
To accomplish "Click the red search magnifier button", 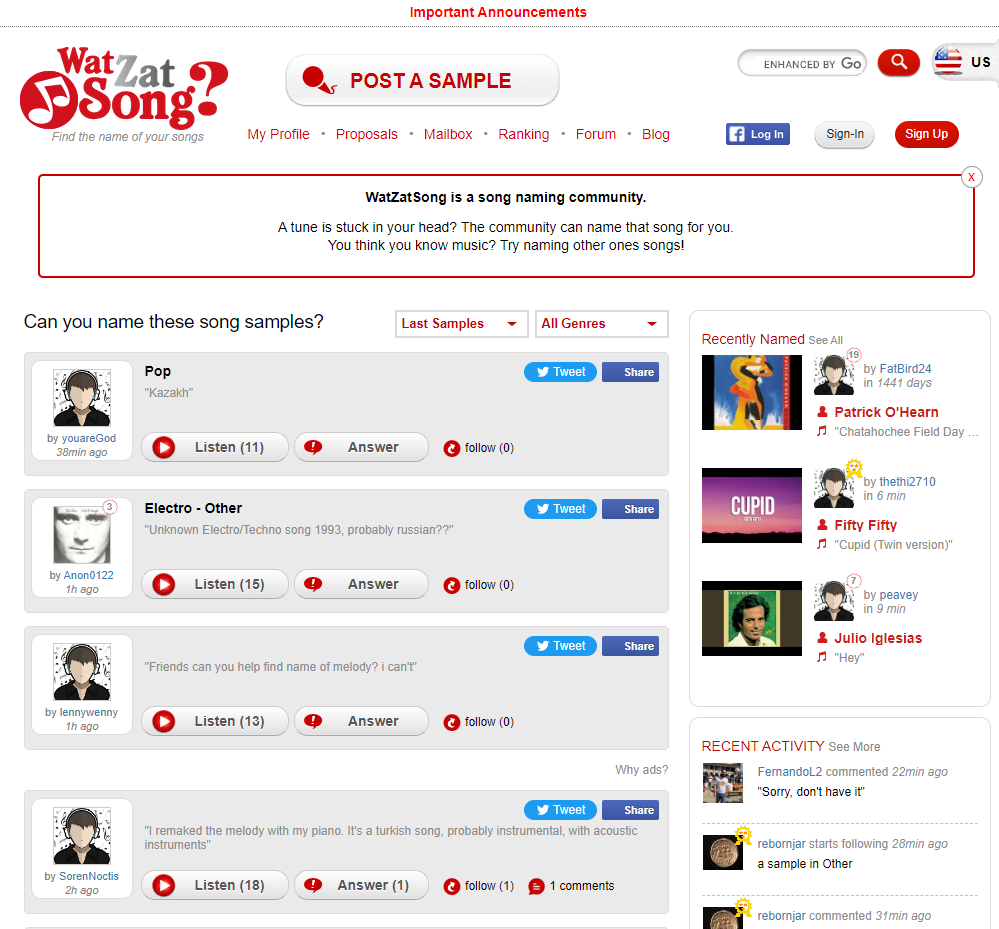I will 898,62.
